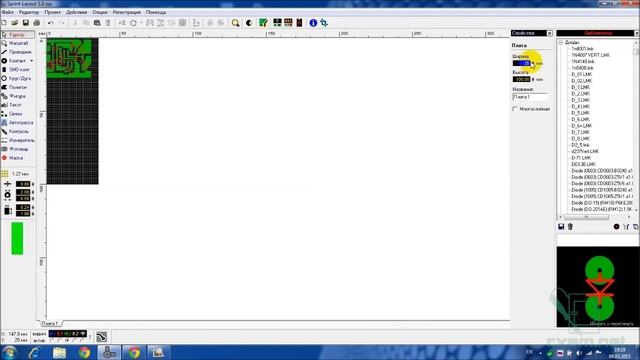The width and height of the screenshot is (640, 360).
Task: Open the Действия menu
Action: click(77, 12)
